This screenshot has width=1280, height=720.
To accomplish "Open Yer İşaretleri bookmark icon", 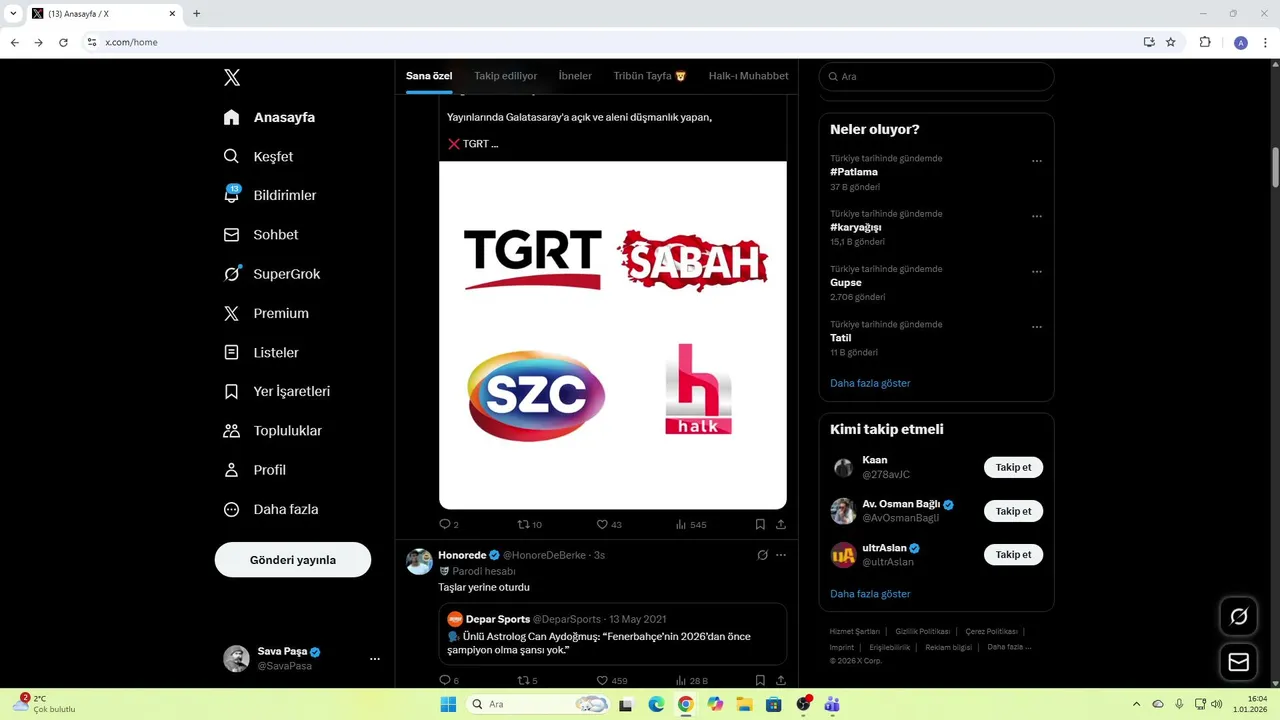I will point(231,391).
